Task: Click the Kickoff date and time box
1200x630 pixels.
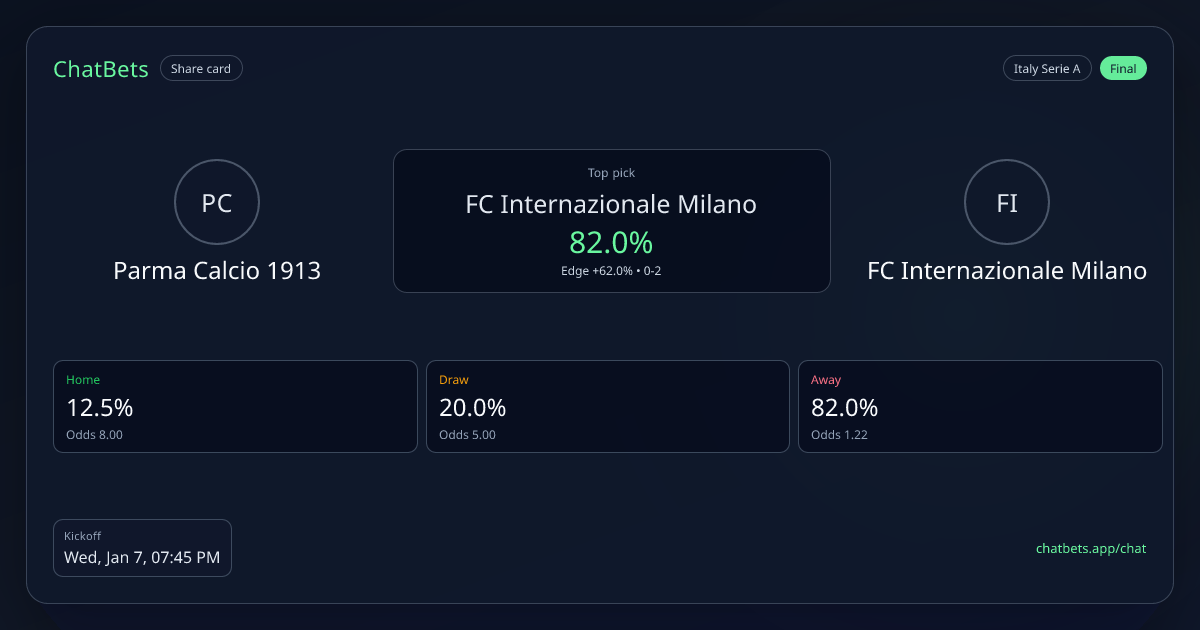Action: pyautogui.click(x=142, y=548)
